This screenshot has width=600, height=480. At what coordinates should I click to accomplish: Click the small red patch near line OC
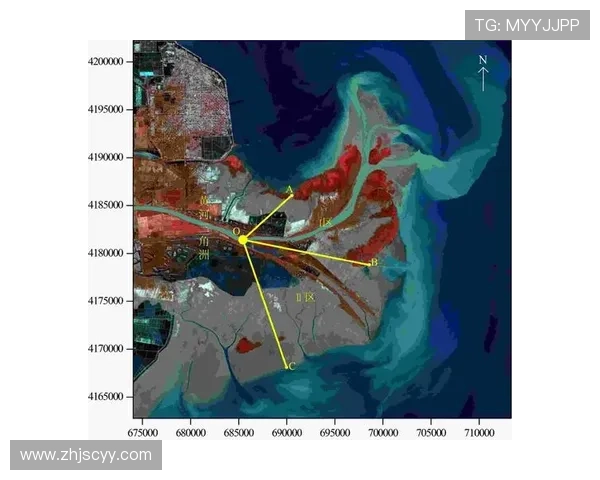click(248, 345)
